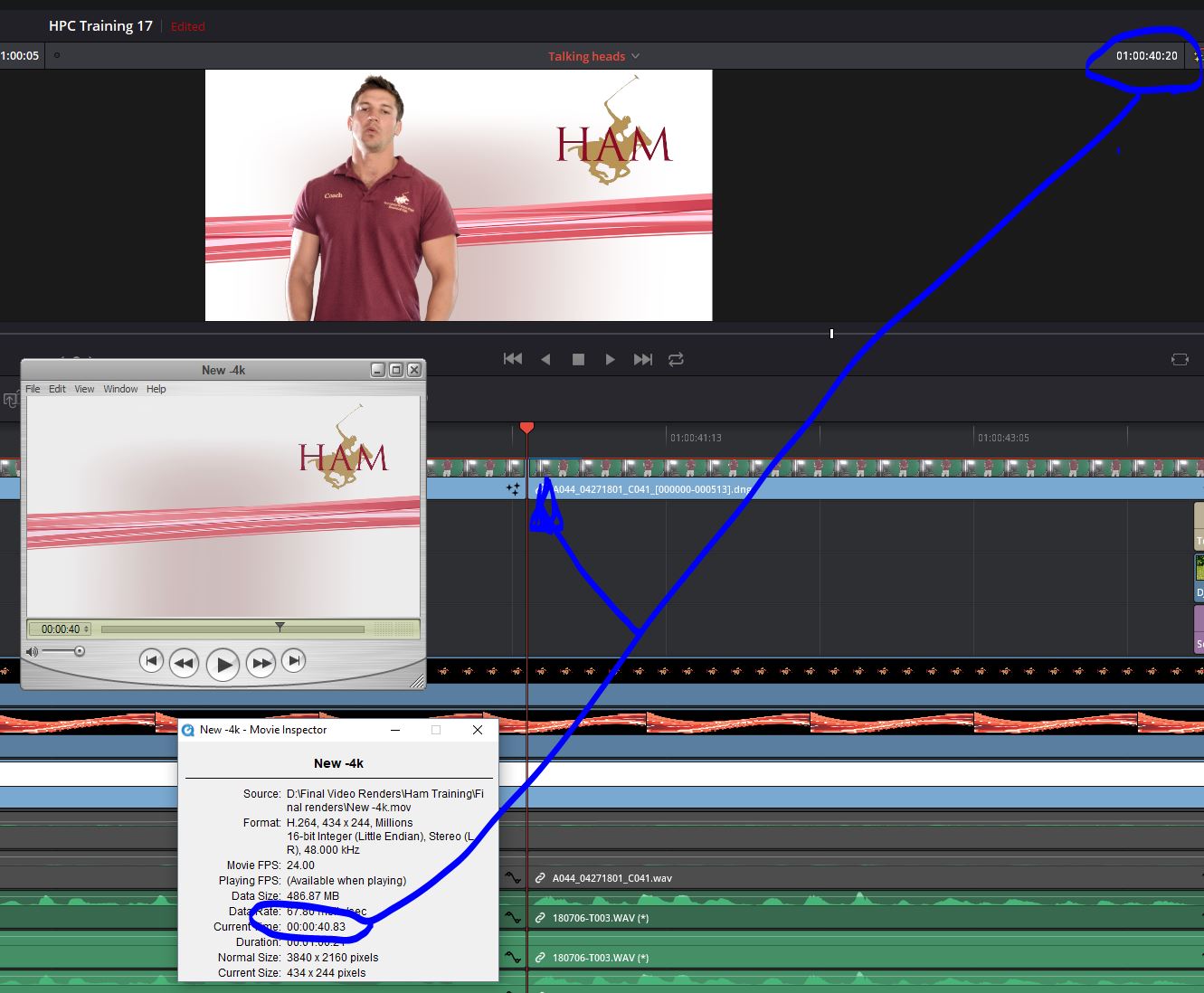This screenshot has height=993, width=1204.
Task: Click curve icon beside upper 180706-T003.WAV clip
Action: pyautogui.click(x=513, y=917)
